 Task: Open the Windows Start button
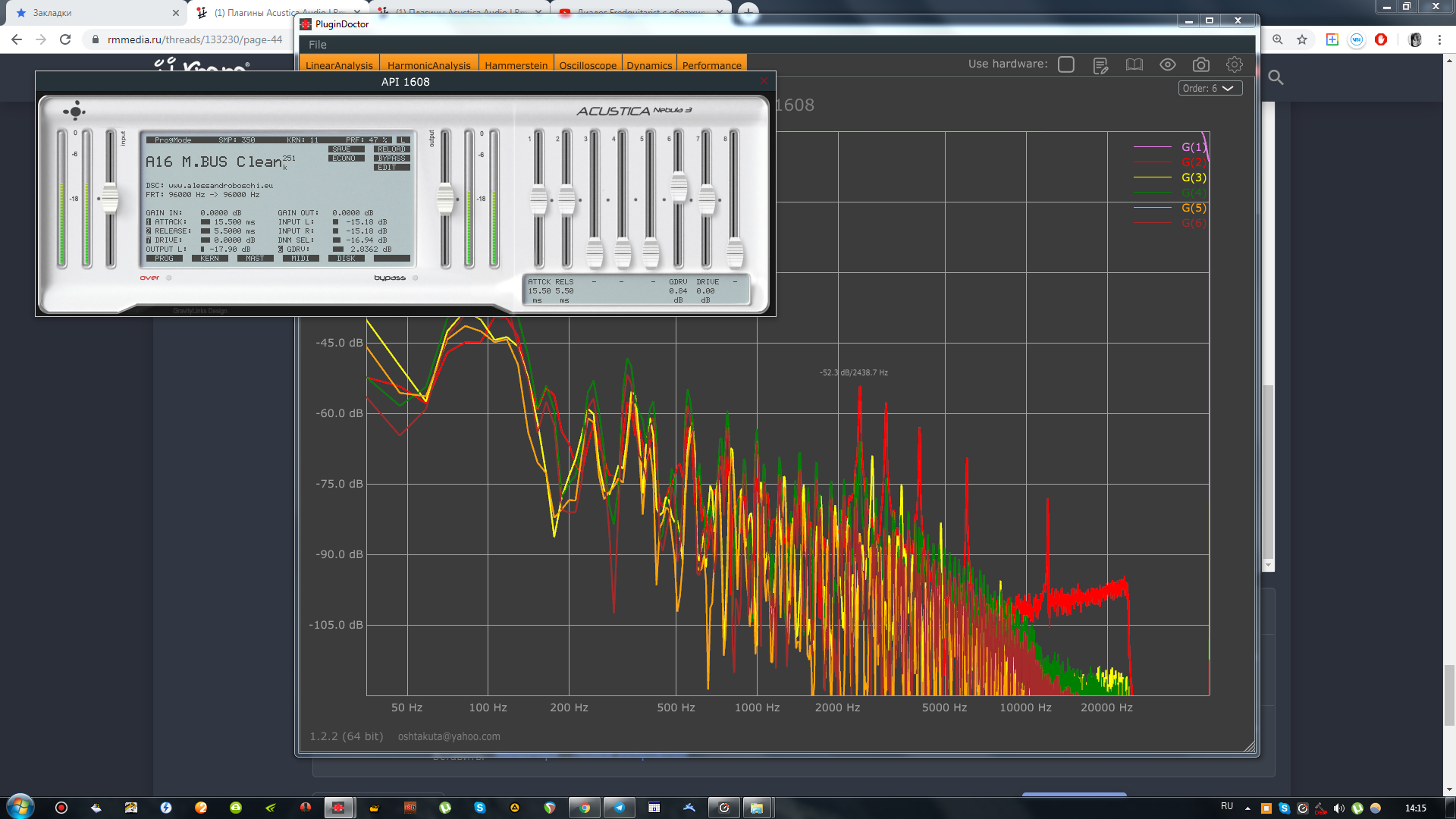(x=20, y=807)
